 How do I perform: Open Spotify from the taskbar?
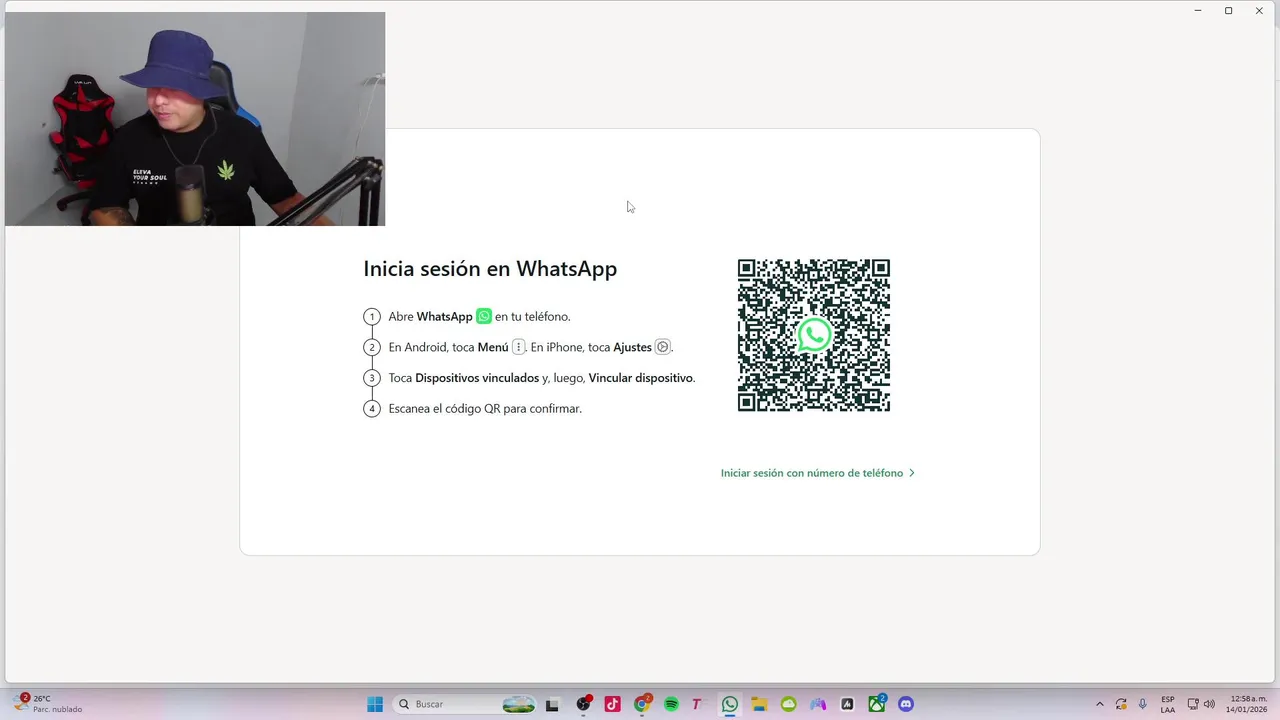pyautogui.click(x=671, y=704)
